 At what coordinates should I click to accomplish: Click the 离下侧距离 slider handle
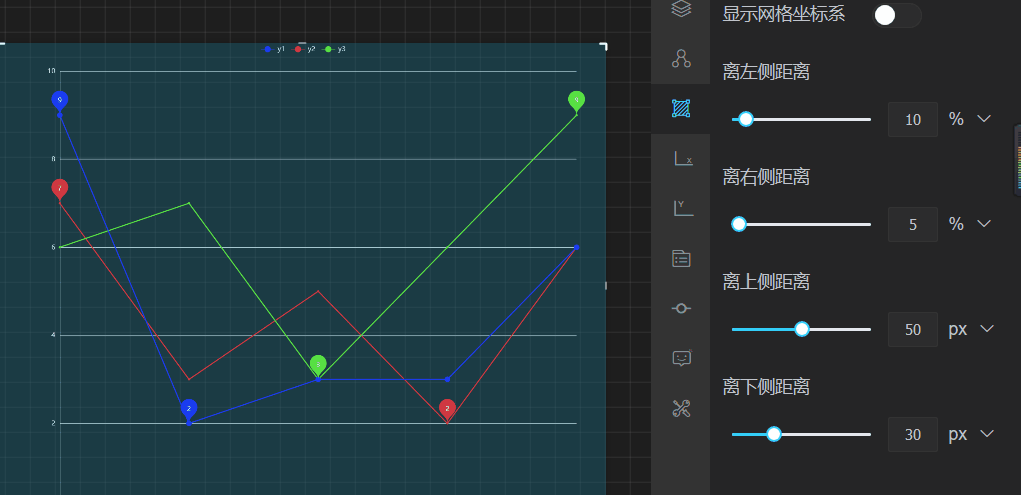[774, 434]
